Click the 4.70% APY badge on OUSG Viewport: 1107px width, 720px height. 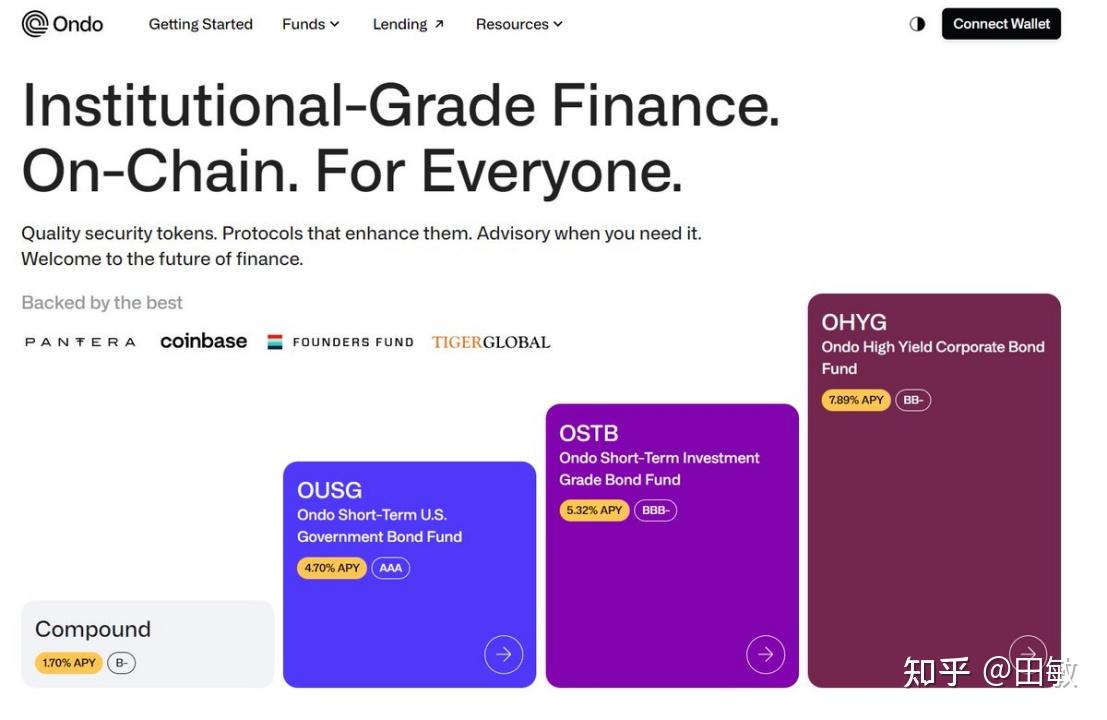(x=332, y=568)
